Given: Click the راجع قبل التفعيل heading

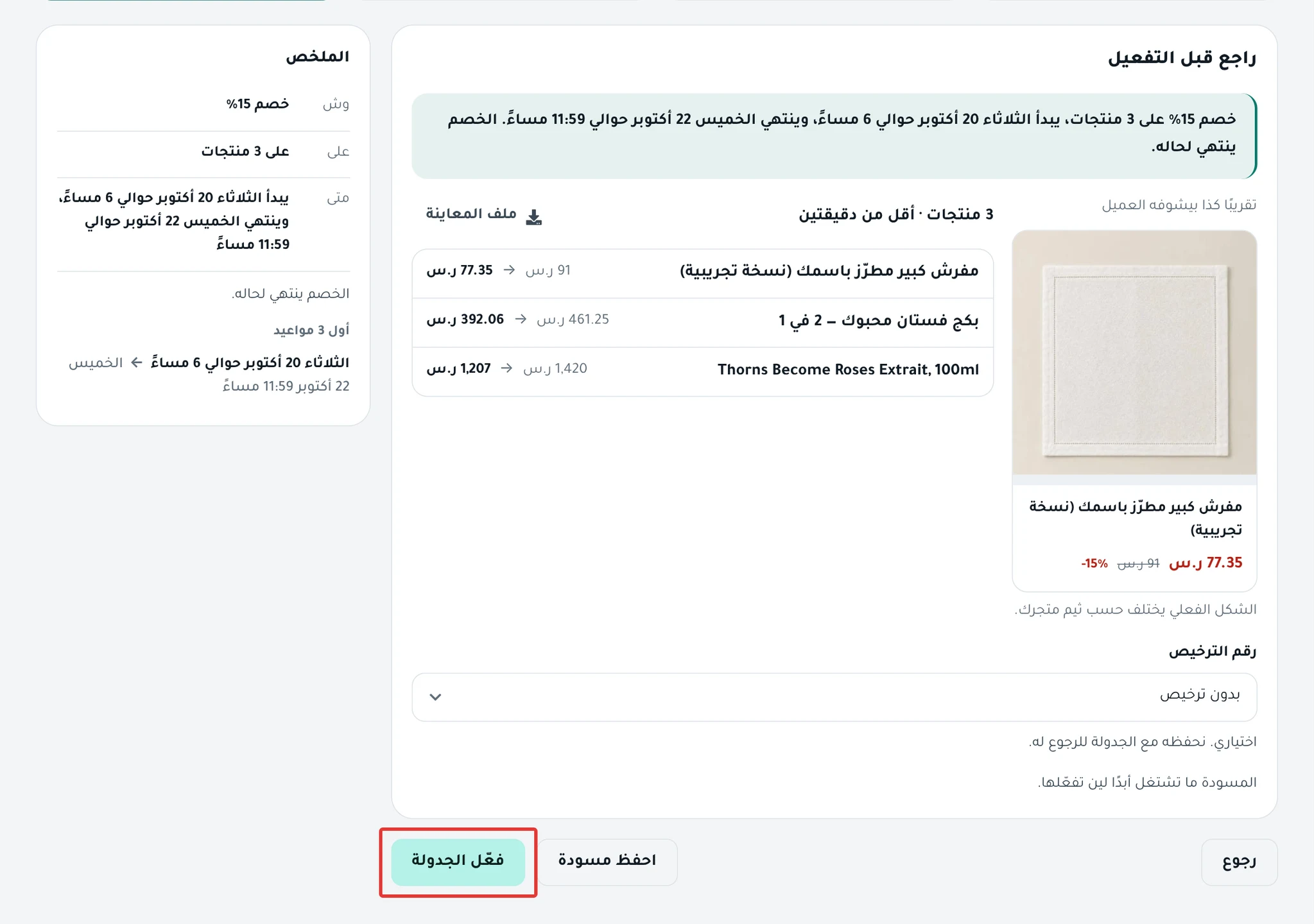Looking at the screenshot, I should (1182, 58).
